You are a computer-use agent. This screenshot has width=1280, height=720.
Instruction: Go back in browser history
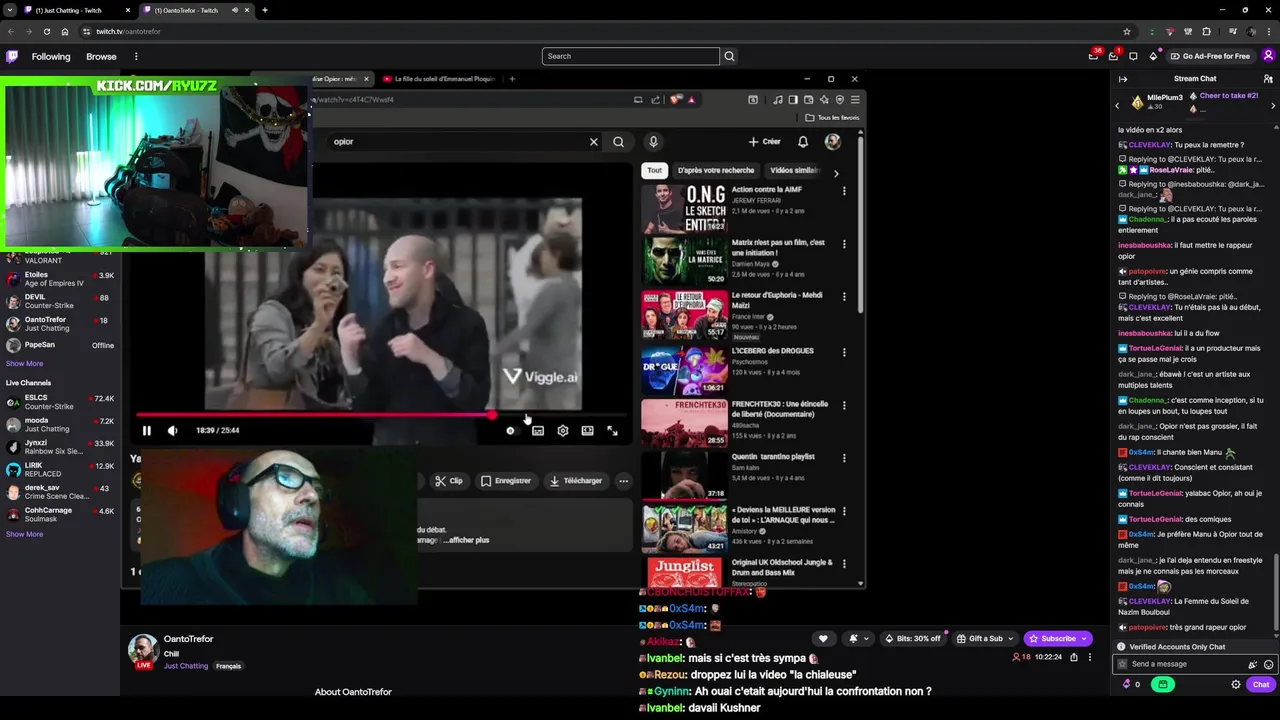(10, 31)
